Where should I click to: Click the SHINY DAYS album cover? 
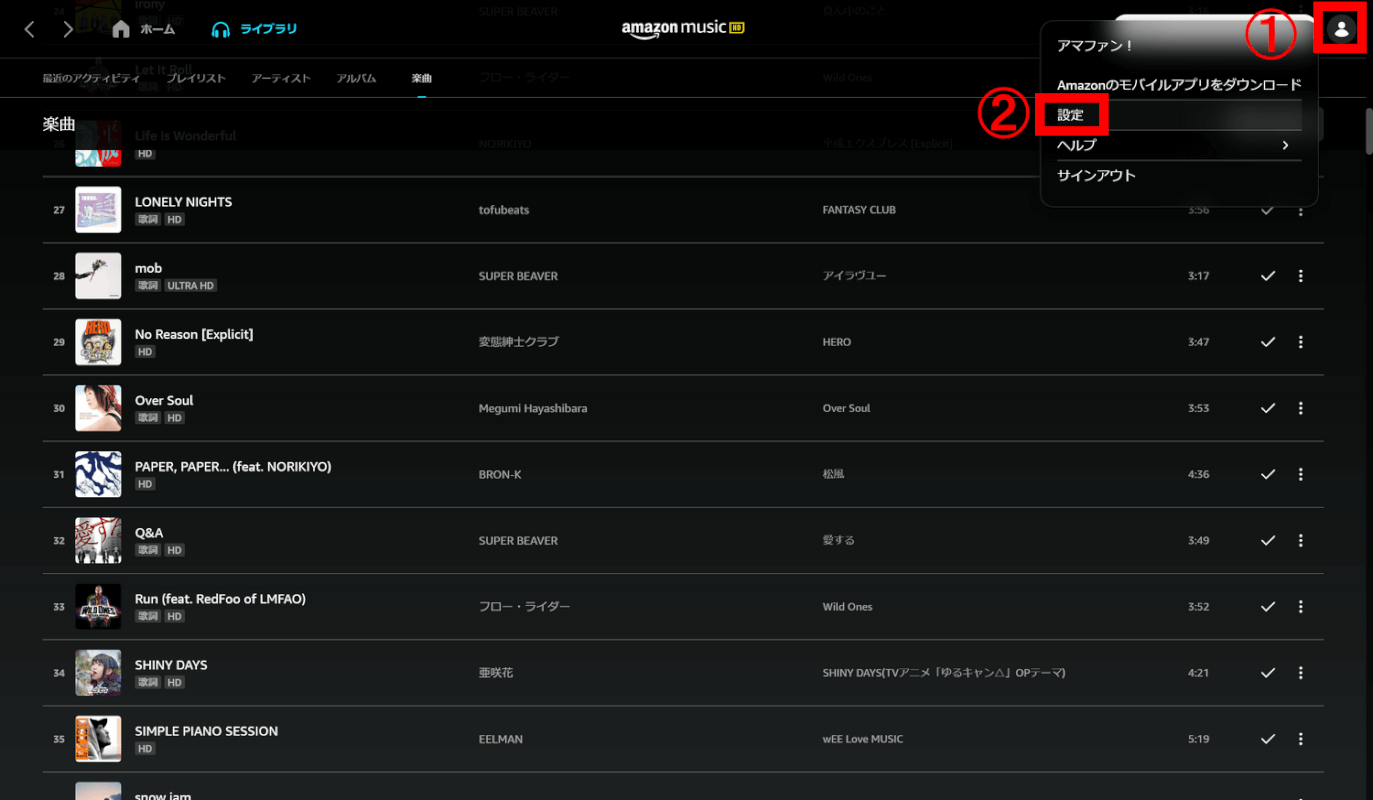pyautogui.click(x=98, y=673)
